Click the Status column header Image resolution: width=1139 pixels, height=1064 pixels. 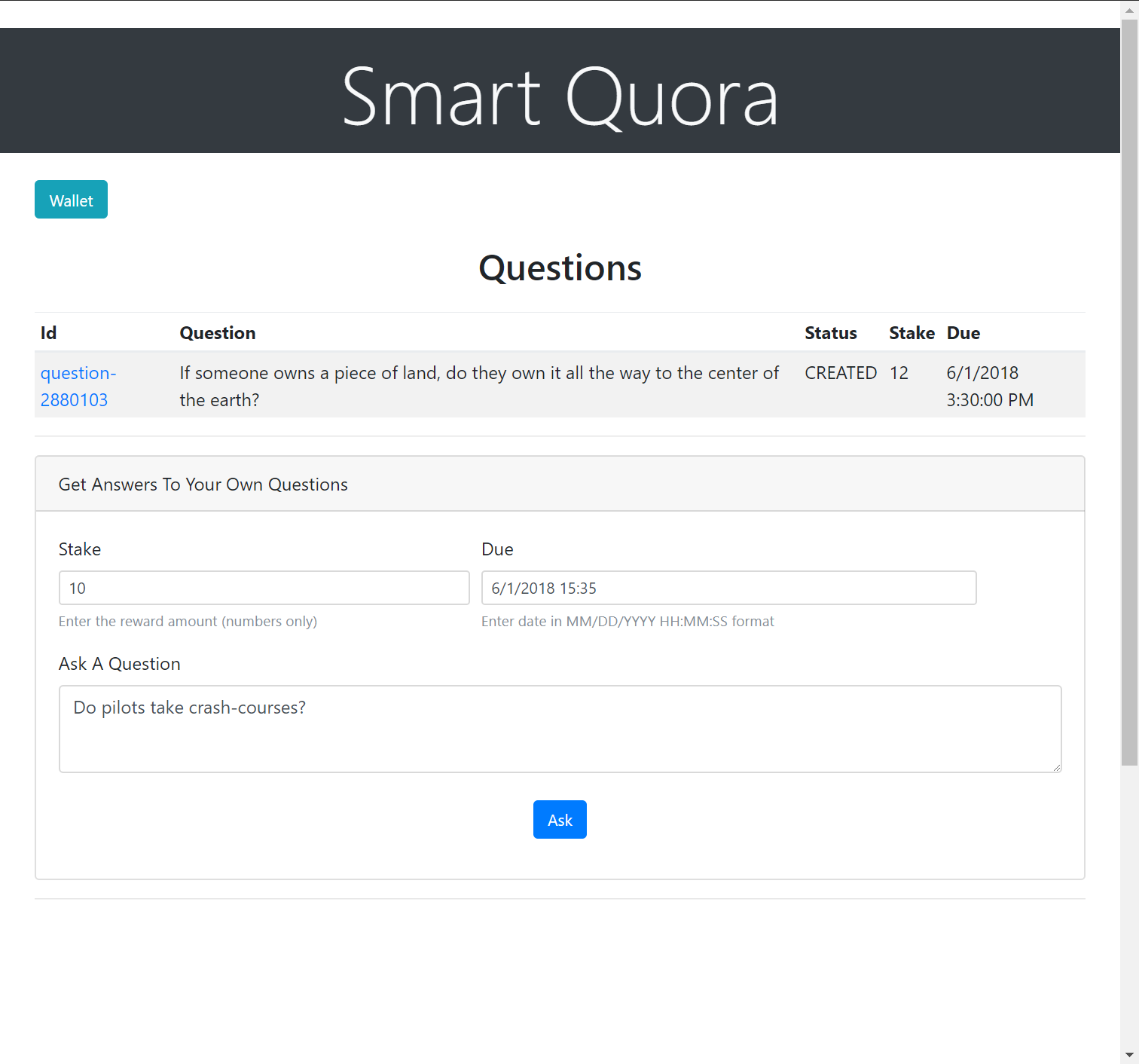point(831,333)
